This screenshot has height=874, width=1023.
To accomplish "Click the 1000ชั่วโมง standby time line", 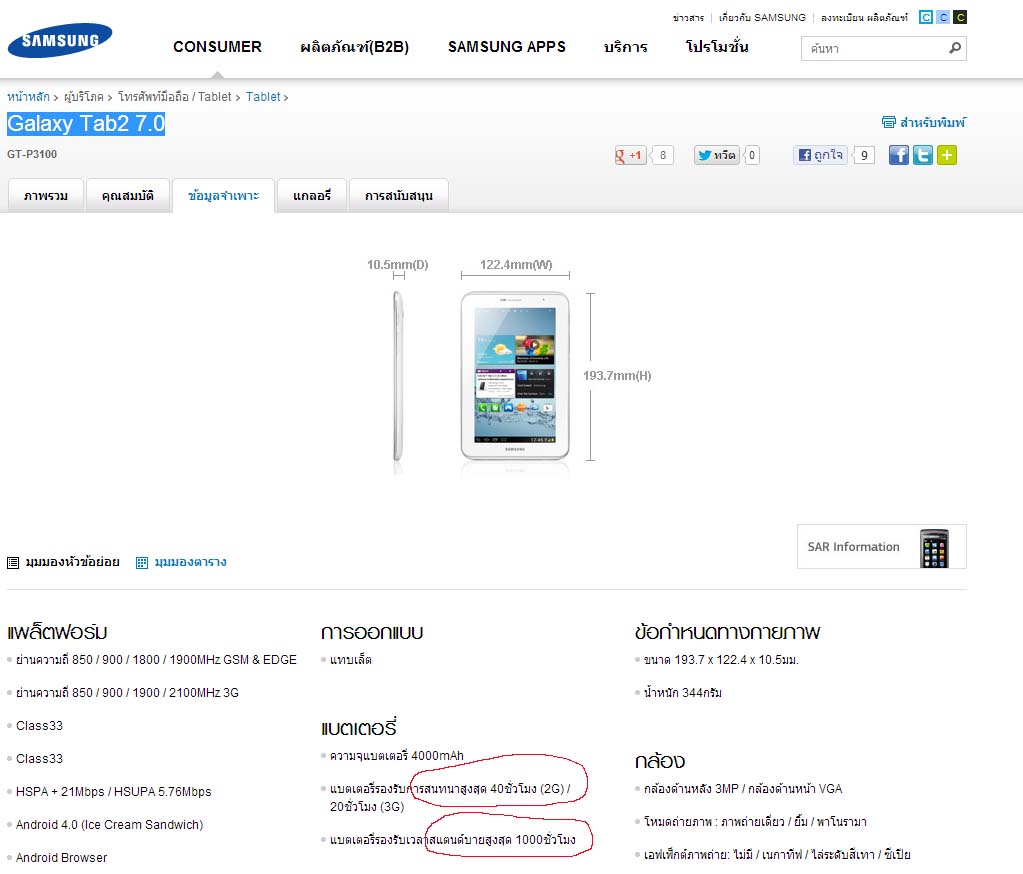I will [453, 839].
